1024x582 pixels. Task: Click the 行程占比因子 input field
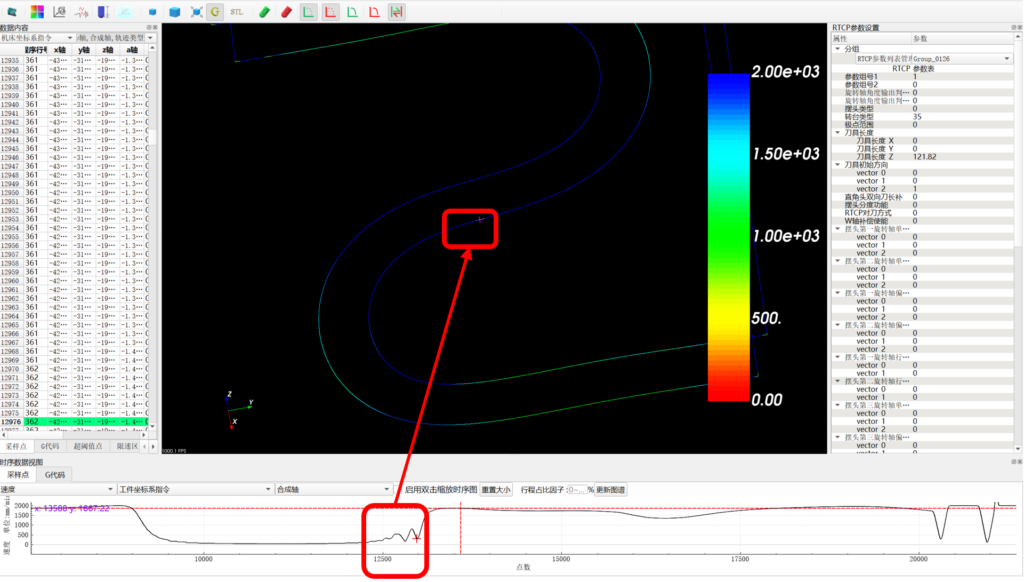point(577,489)
